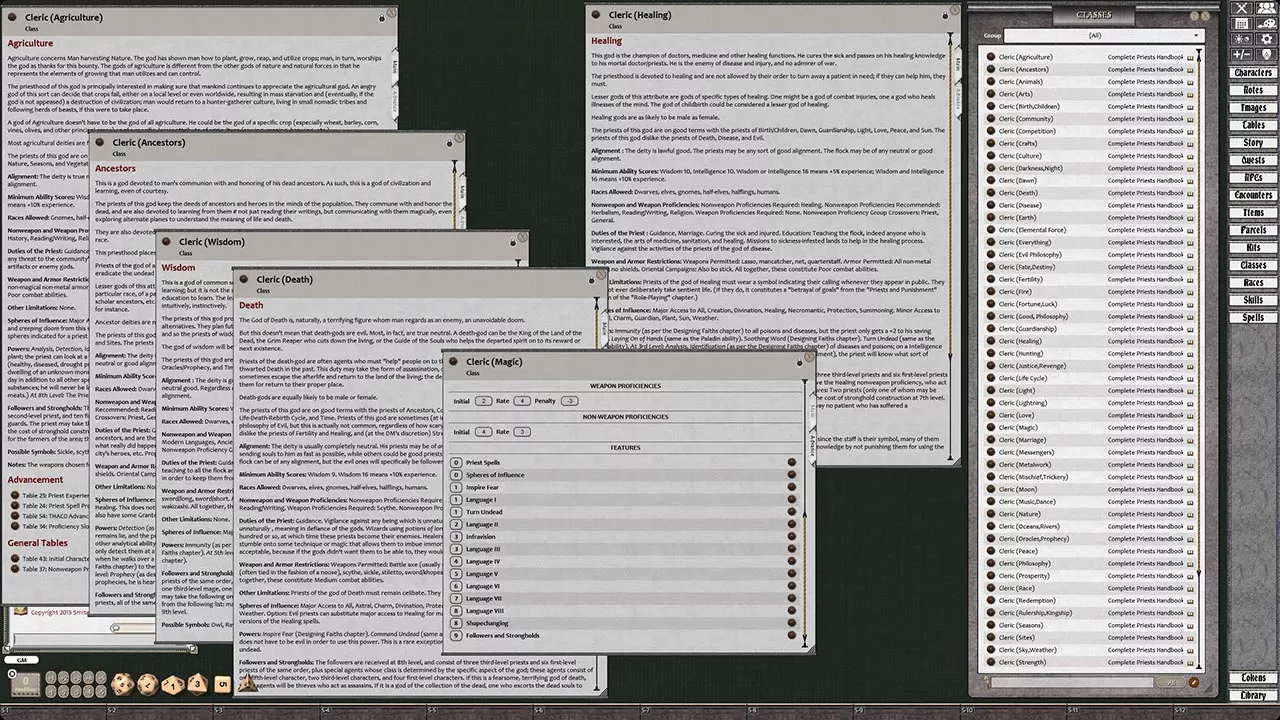Open the party sheet people icon

coord(1266,8)
